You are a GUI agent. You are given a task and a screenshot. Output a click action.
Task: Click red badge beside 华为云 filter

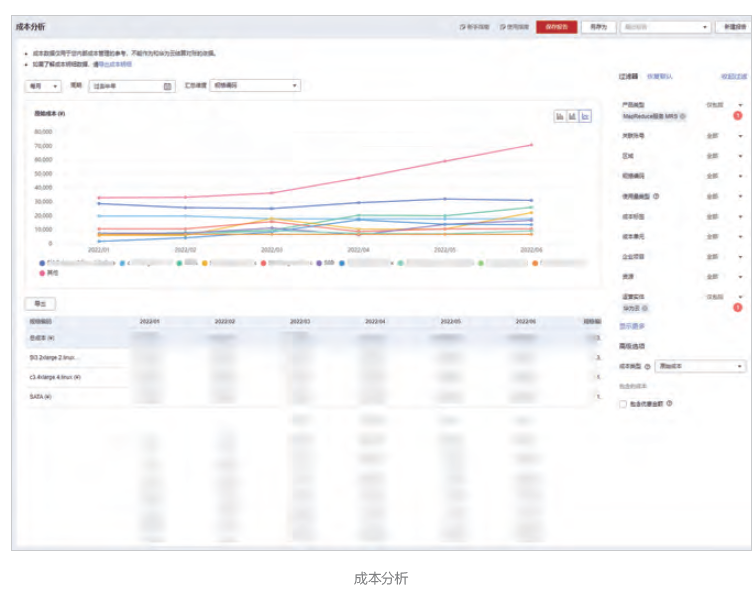tap(737, 308)
